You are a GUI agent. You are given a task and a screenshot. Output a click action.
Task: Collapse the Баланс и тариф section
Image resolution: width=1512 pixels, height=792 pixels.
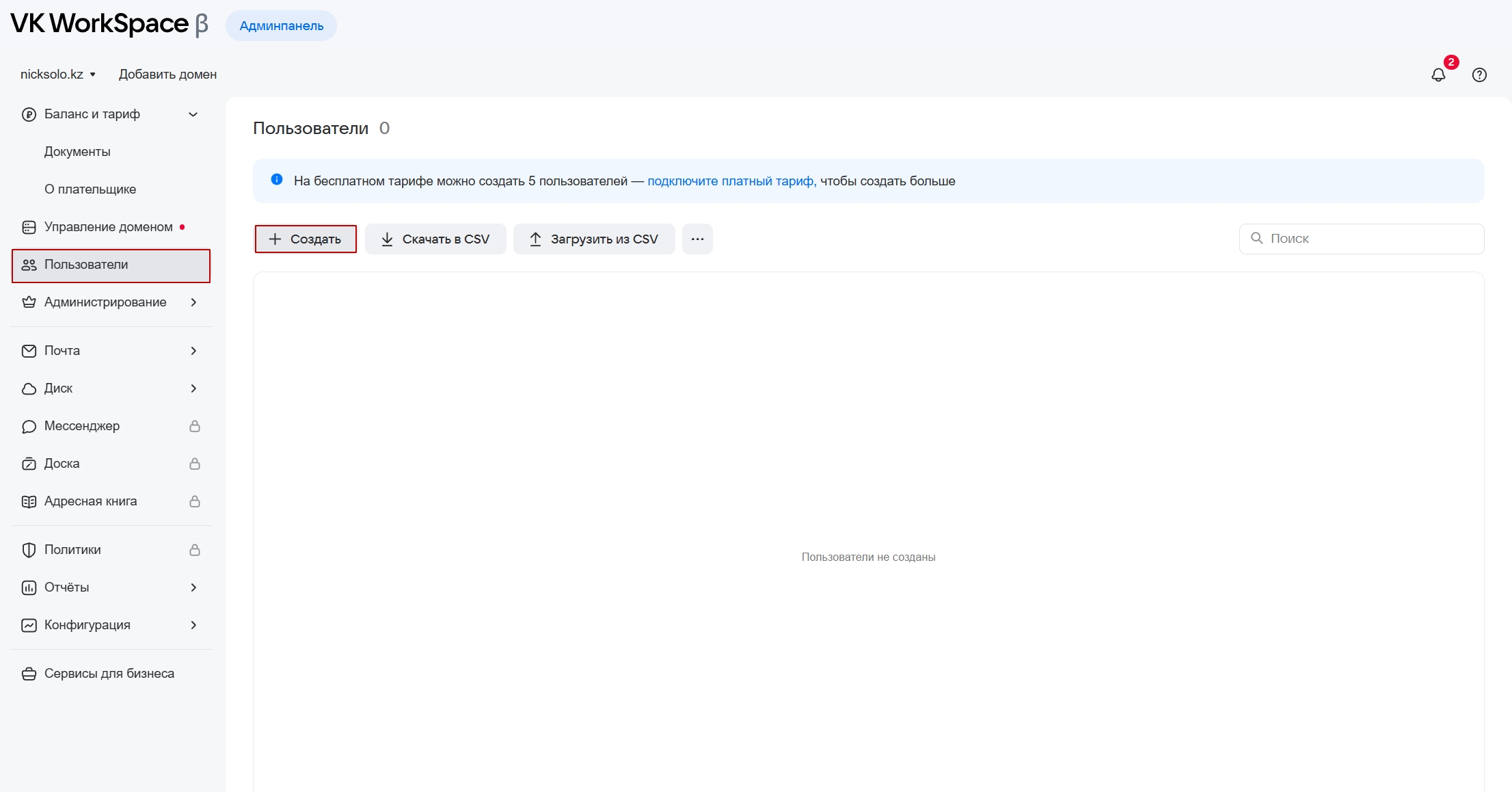pyautogui.click(x=193, y=114)
